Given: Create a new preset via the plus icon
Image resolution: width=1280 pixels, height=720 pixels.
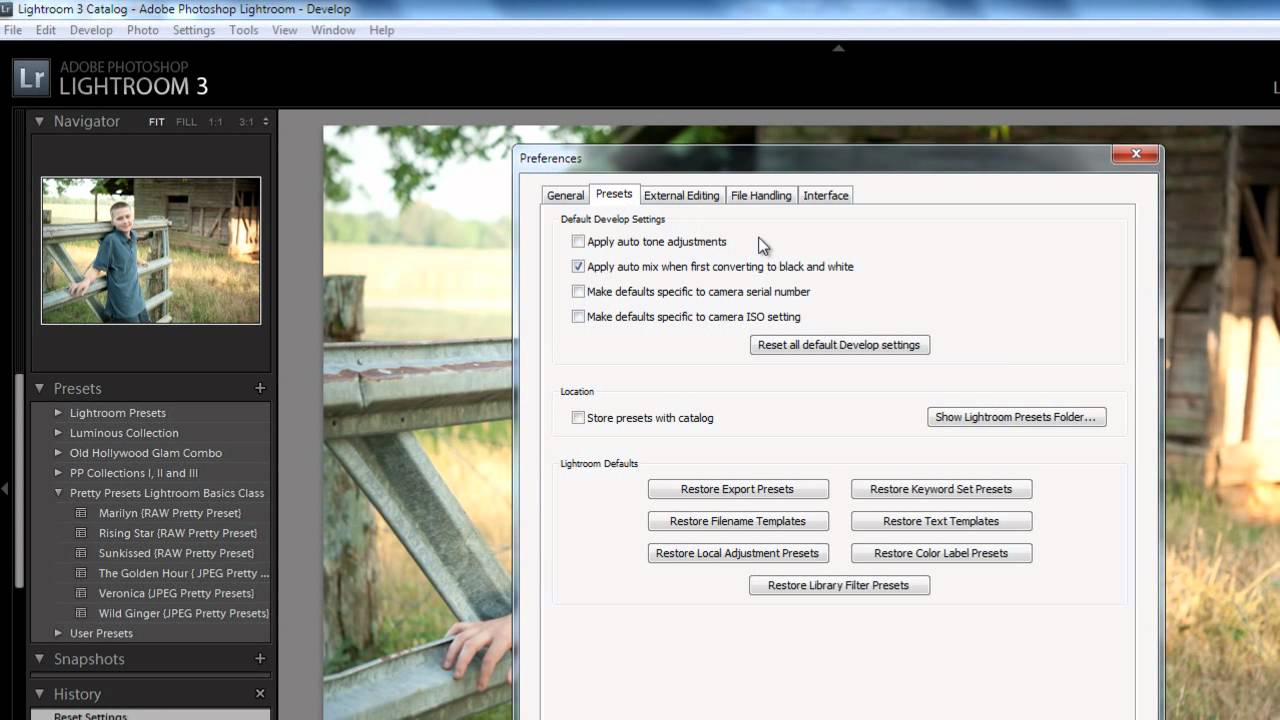Looking at the screenshot, I should tap(260, 388).
